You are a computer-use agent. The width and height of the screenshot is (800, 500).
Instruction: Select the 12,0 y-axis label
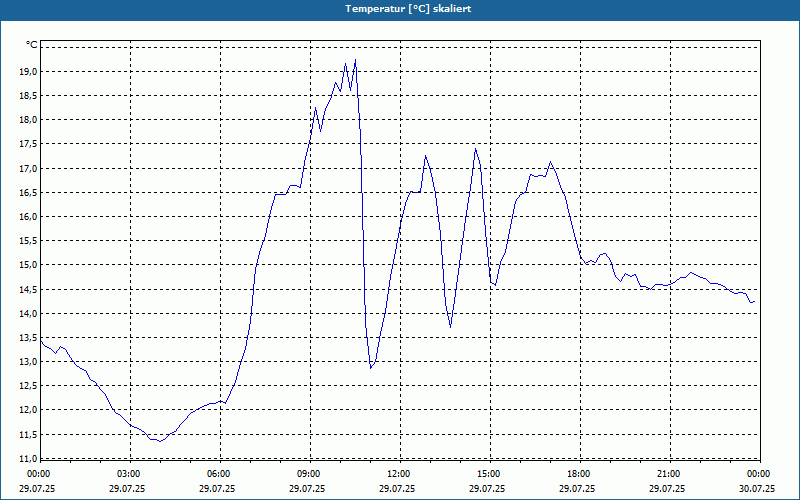pos(28,410)
